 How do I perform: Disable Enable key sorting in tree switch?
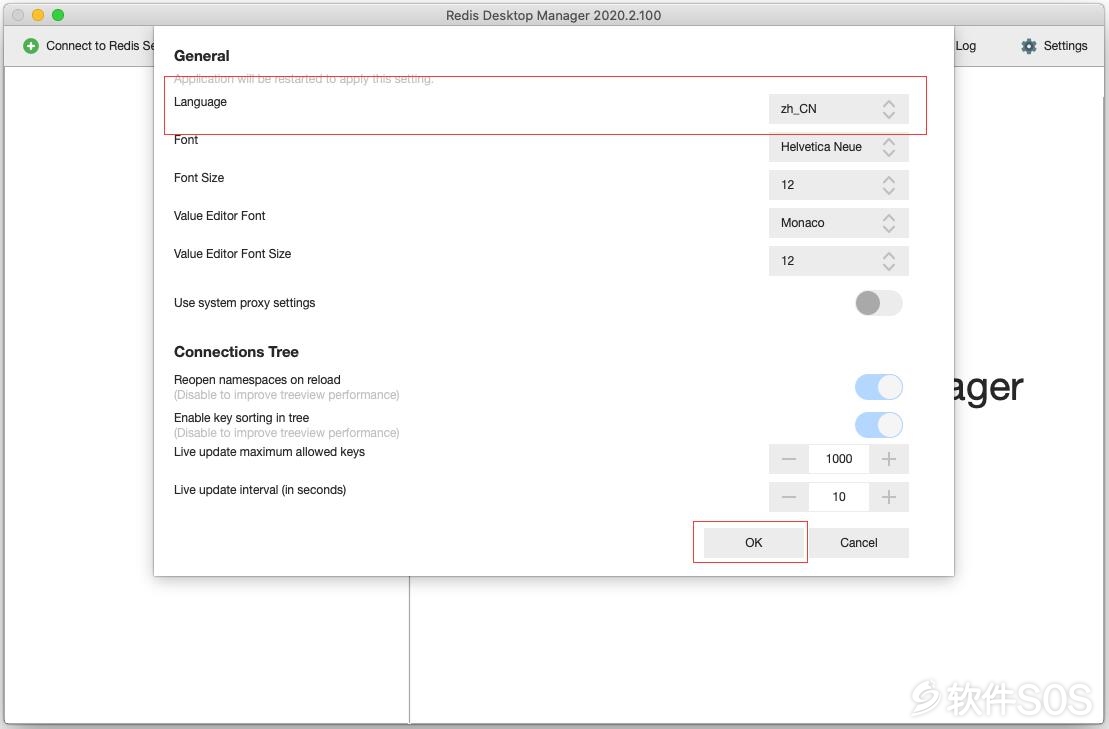(x=878, y=425)
